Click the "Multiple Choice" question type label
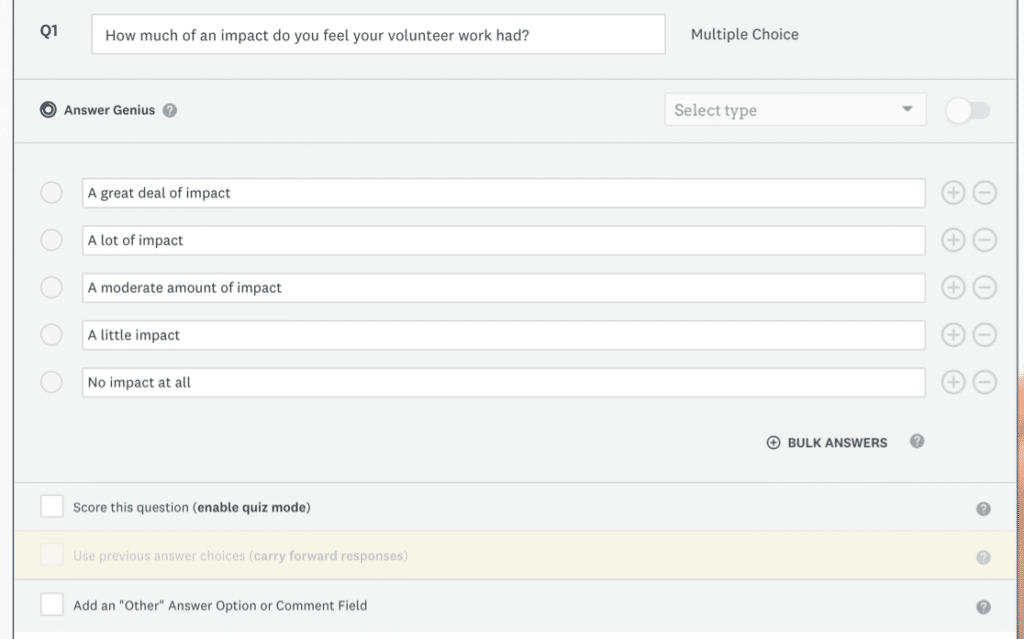1024x639 pixels. pyautogui.click(x=745, y=34)
